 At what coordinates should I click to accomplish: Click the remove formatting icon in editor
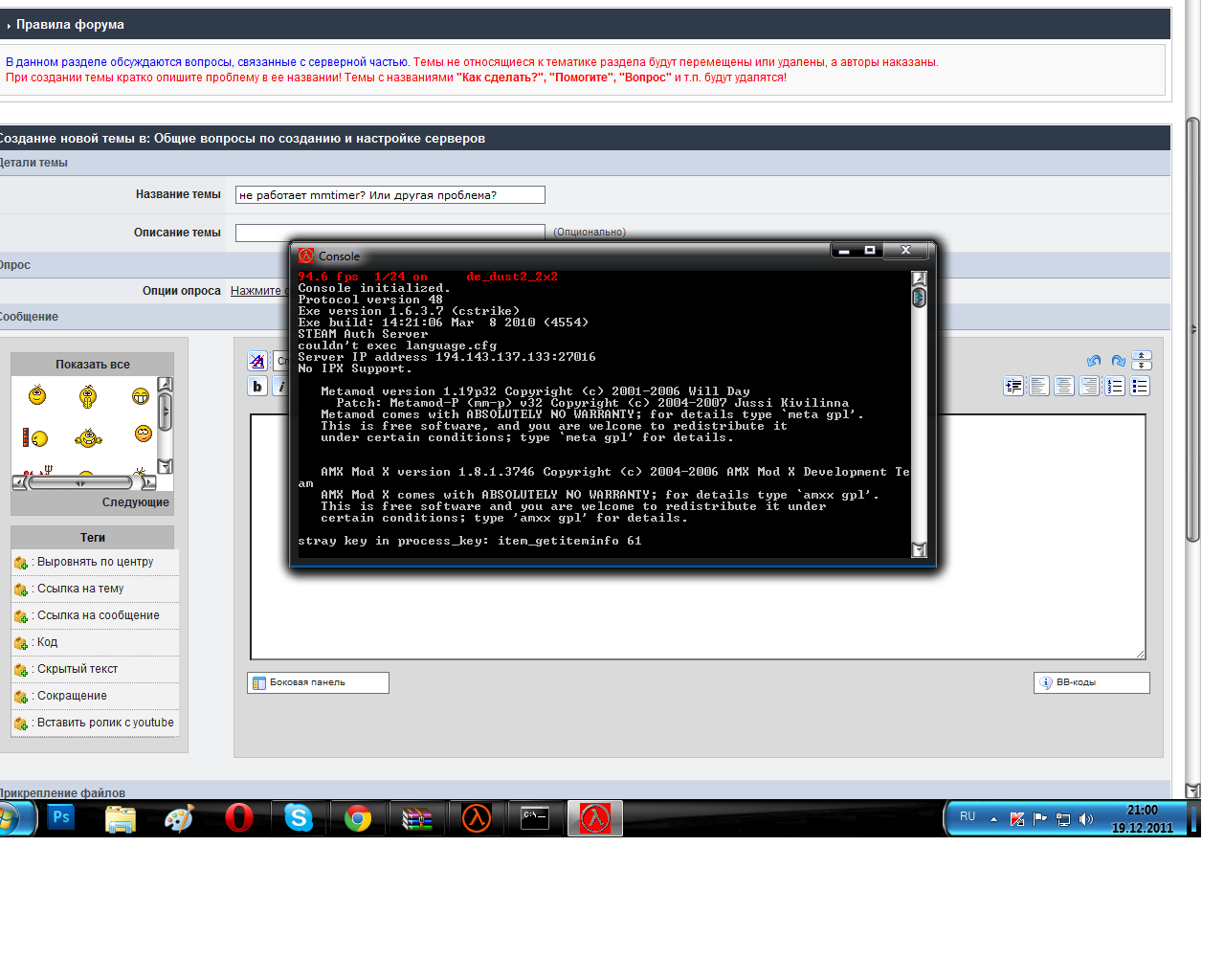256,361
